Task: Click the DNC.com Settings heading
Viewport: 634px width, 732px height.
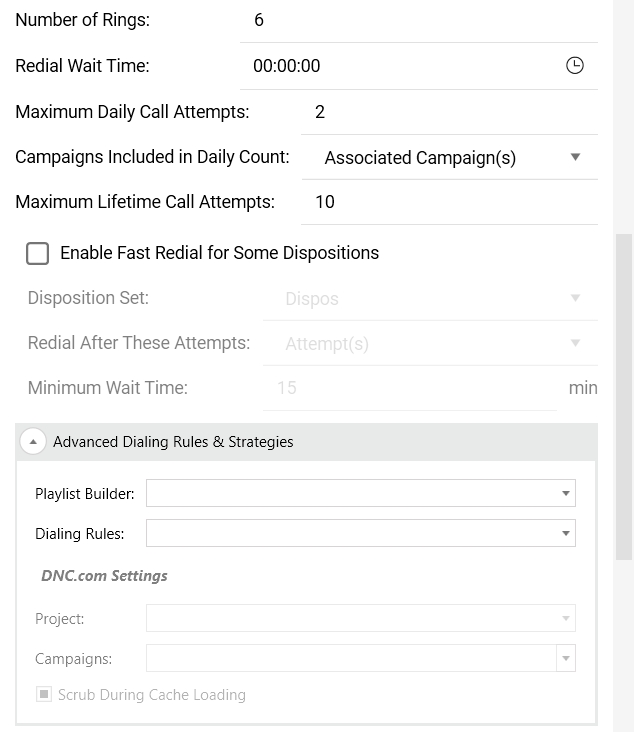Action: click(105, 576)
